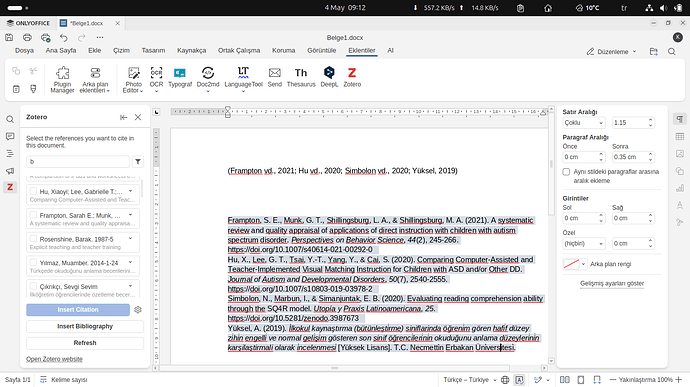
Task: Print the document
Action: tap(27, 37)
